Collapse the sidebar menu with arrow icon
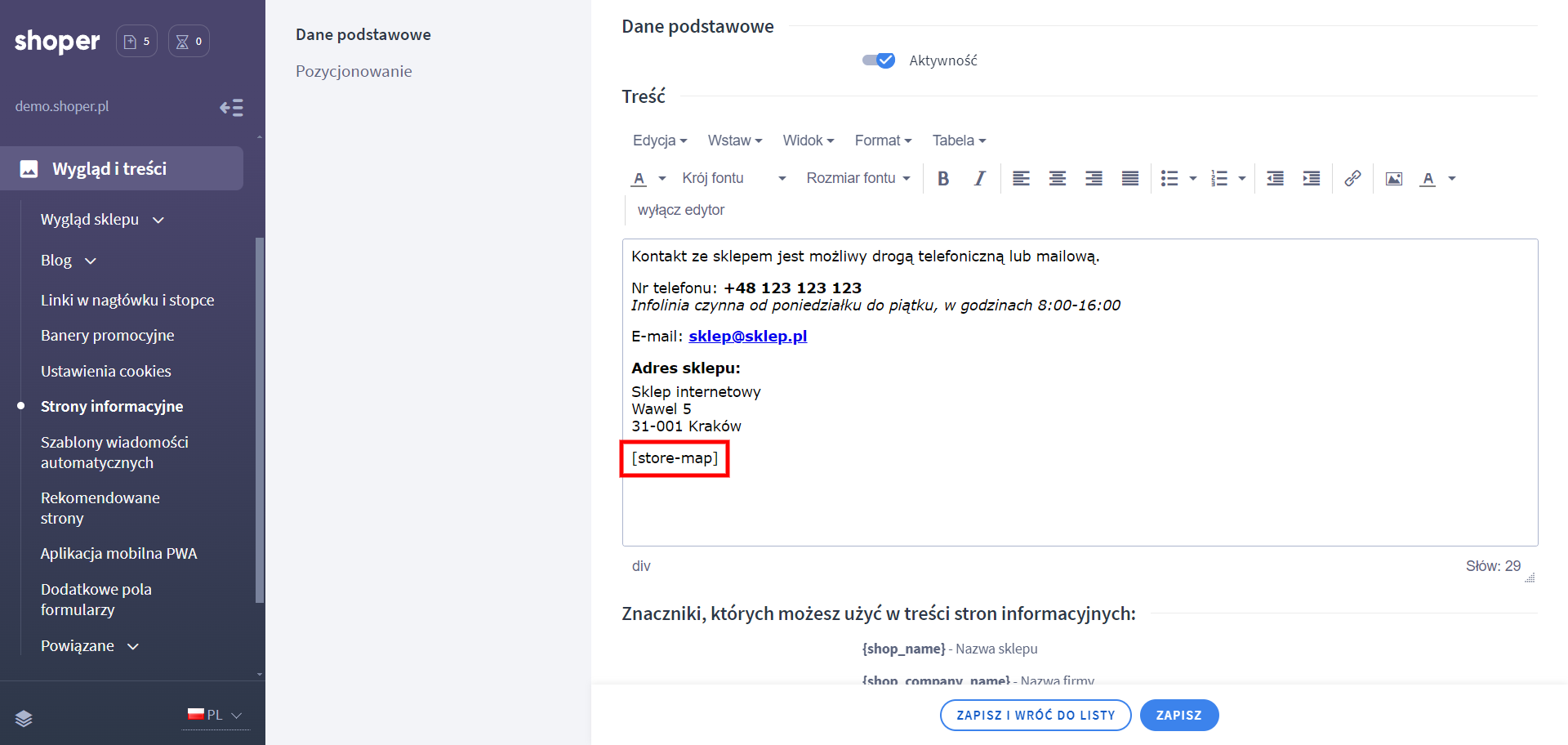 pyautogui.click(x=231, y=108)
